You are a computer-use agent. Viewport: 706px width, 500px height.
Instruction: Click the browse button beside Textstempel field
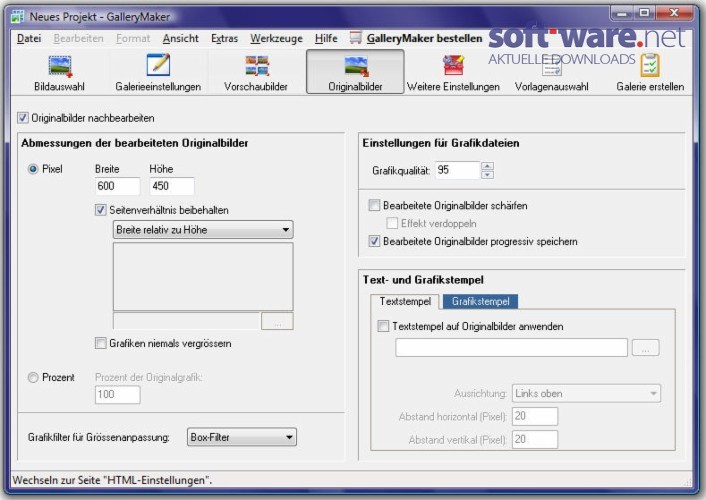pos(646,348)
